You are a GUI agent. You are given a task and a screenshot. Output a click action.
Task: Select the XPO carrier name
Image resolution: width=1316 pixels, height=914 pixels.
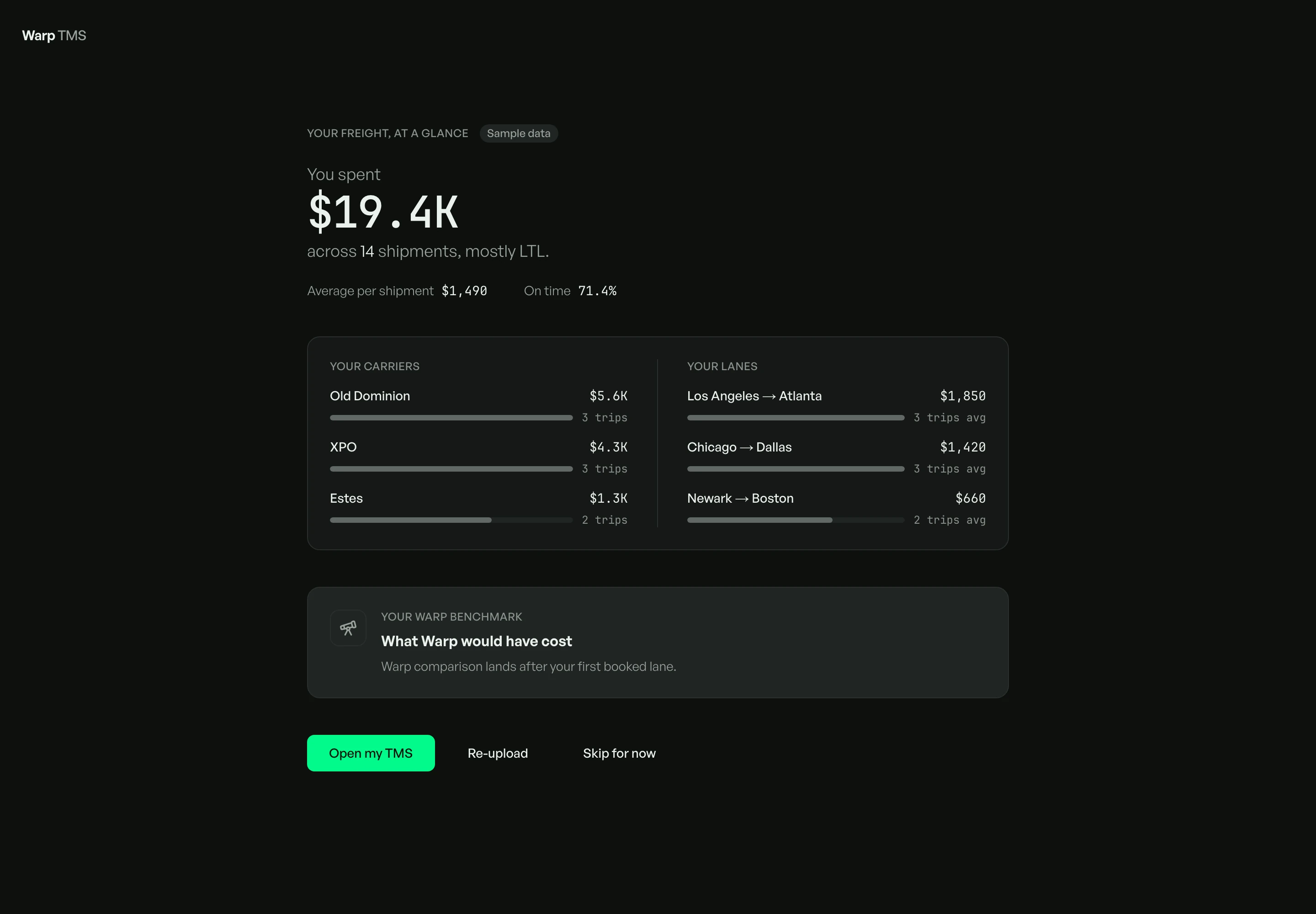point(343,446)
